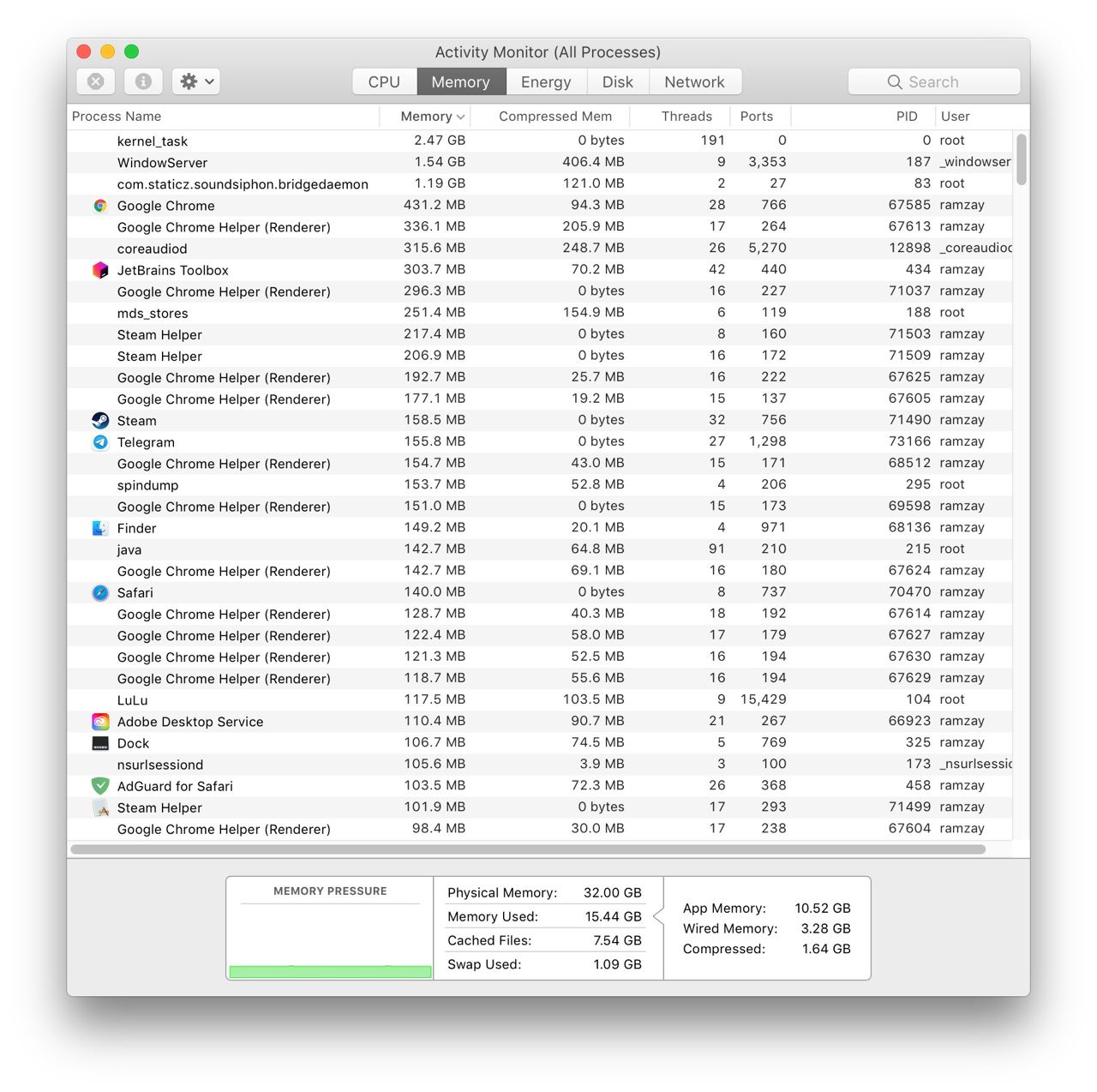The image size is (1097, 1092).
Task: Select Steam Helper with 206.9 MB memory
Action: (x=540, y=356)
